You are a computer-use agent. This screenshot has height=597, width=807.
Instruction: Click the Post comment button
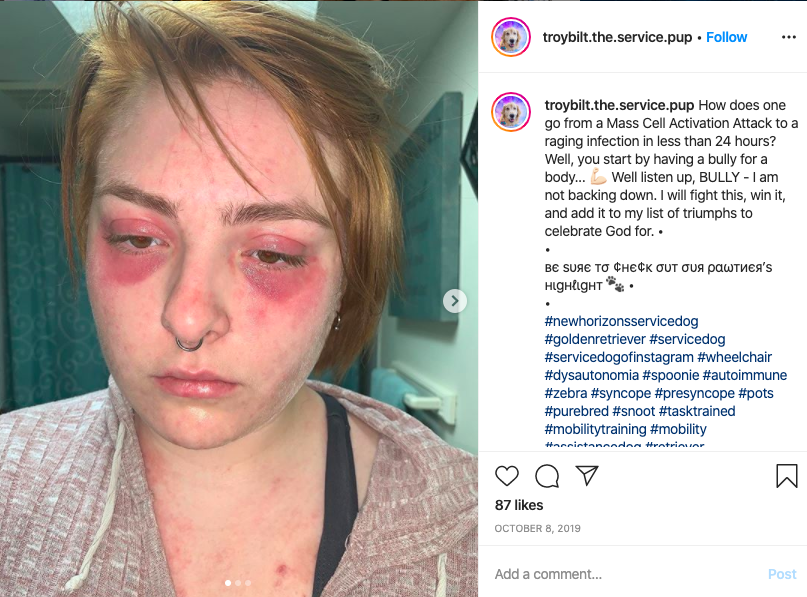click(782, 574)
